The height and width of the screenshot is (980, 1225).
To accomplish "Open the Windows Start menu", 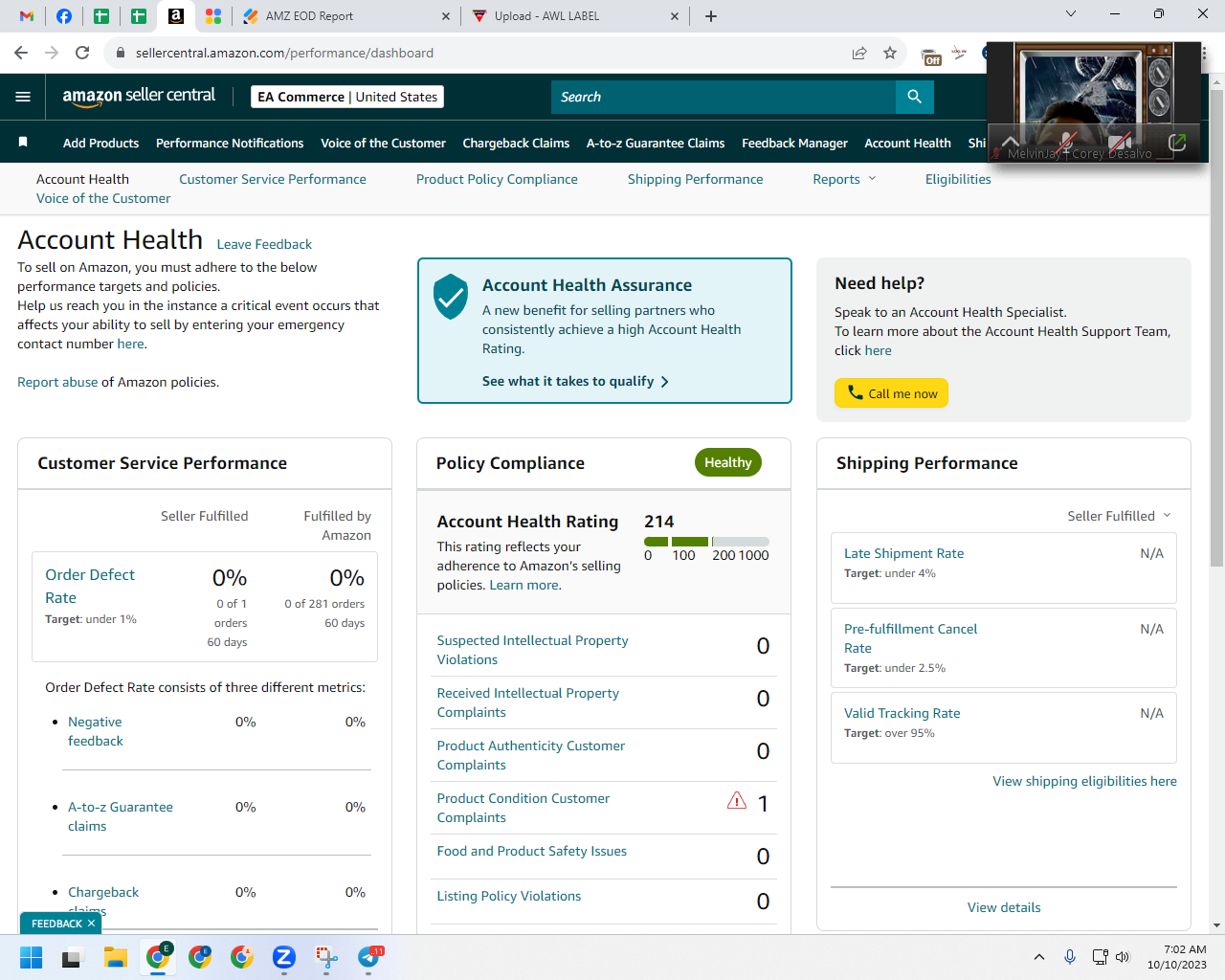I will pos(32,957).
